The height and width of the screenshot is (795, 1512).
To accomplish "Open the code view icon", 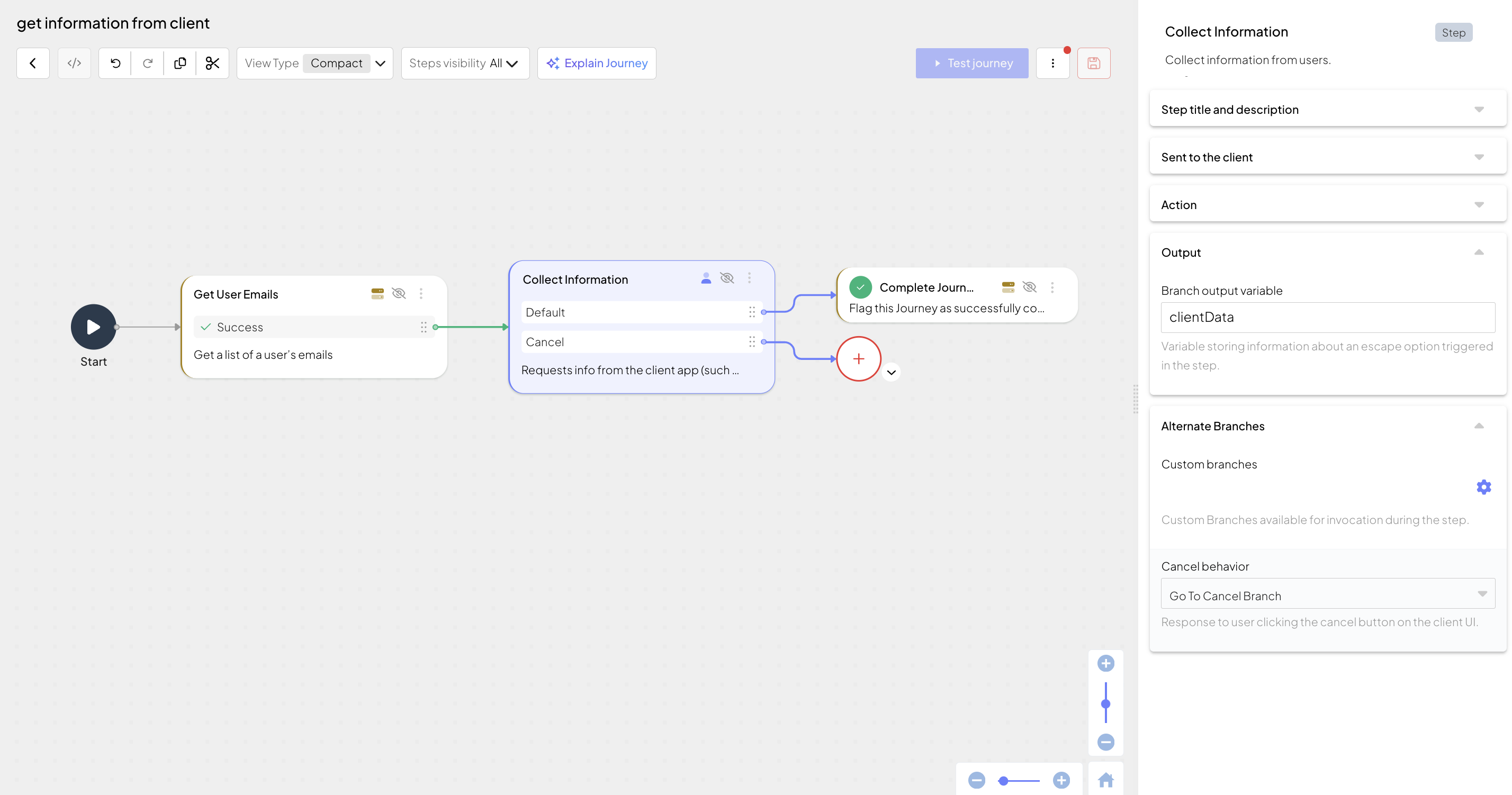I will pos(74,64).
